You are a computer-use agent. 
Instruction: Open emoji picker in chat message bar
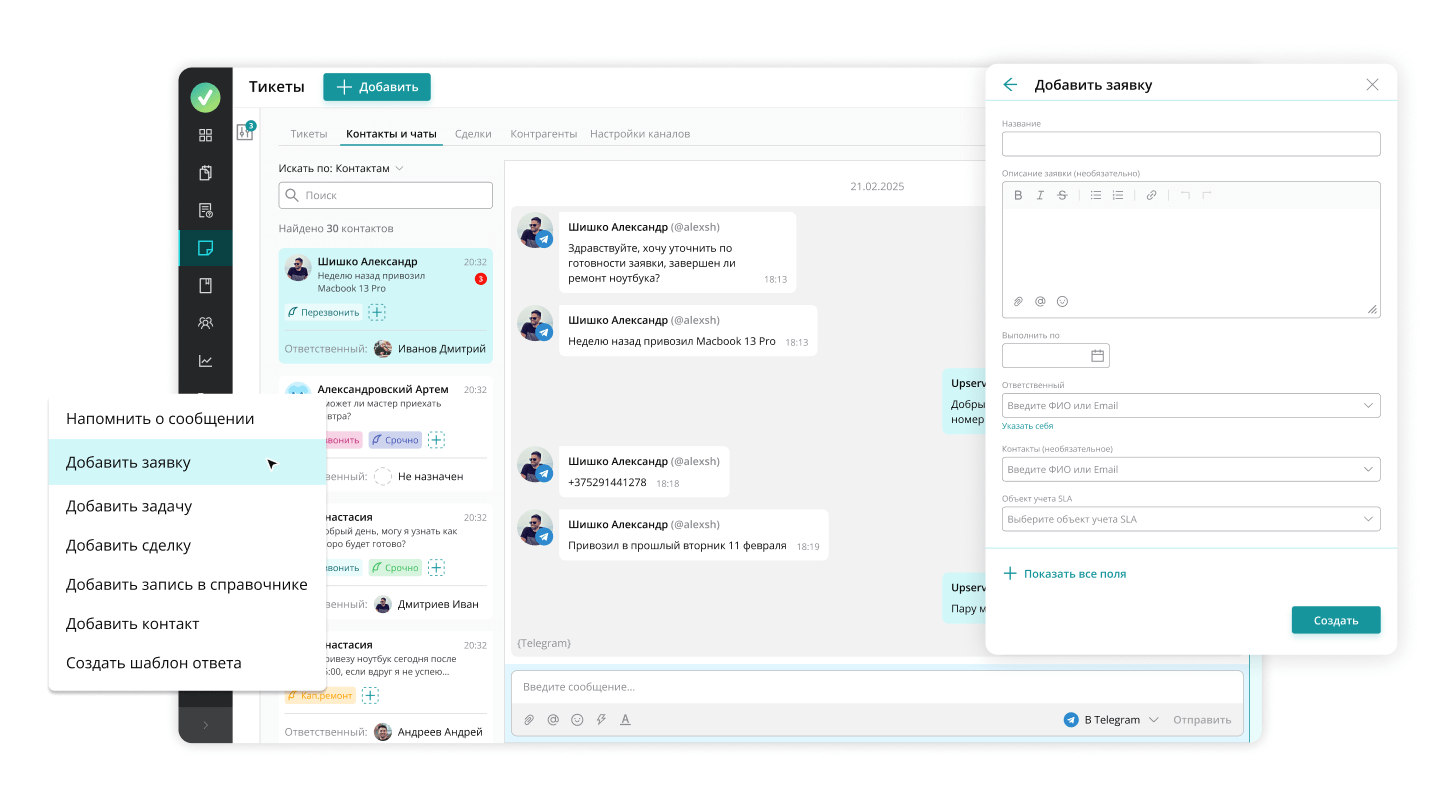pos(577,719)
